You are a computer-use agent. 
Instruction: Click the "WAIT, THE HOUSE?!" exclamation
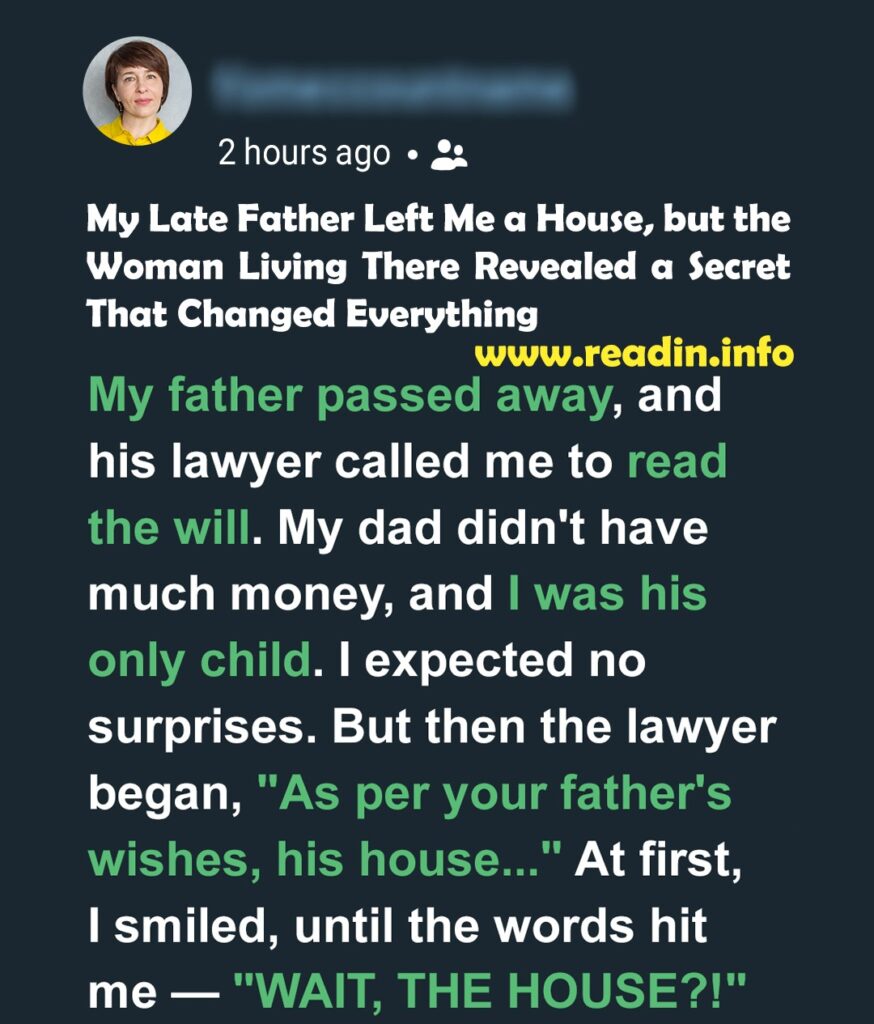[489, 990]
